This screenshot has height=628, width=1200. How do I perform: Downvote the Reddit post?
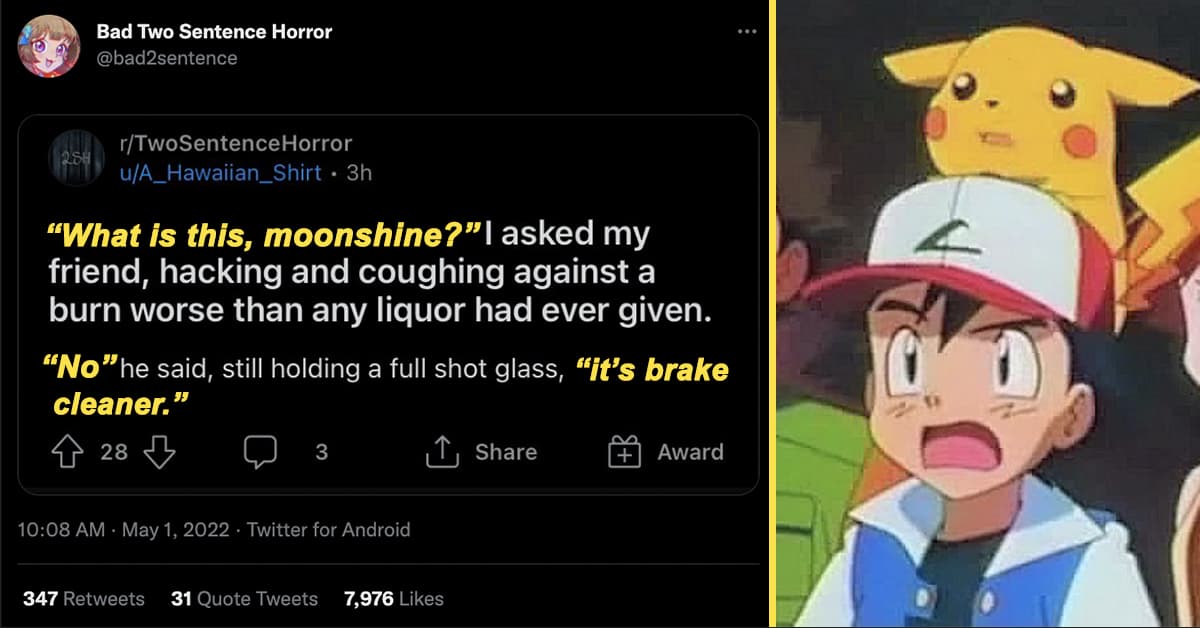click(x=160, y=452)
